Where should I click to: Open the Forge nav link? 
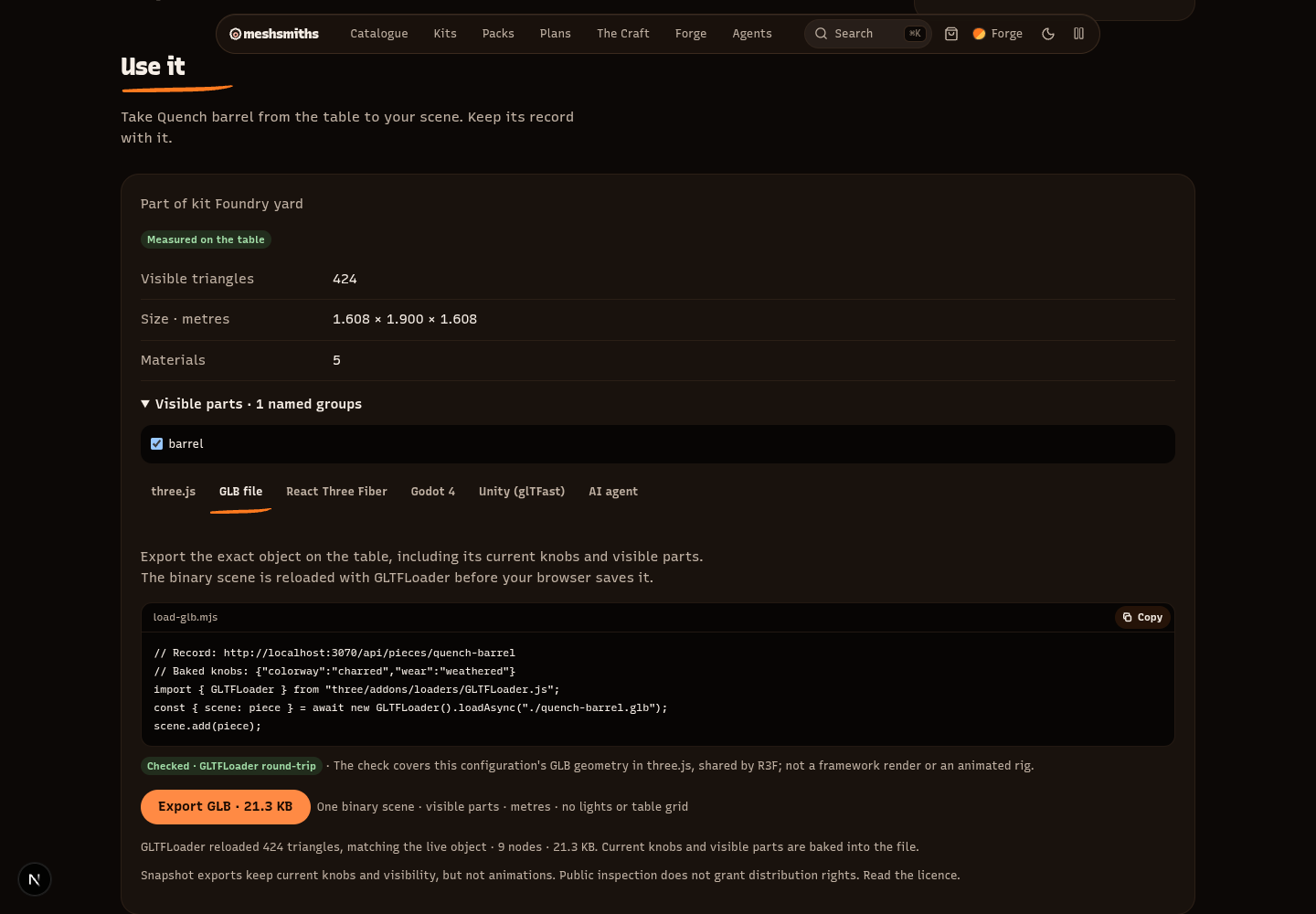tap(691, 34)
